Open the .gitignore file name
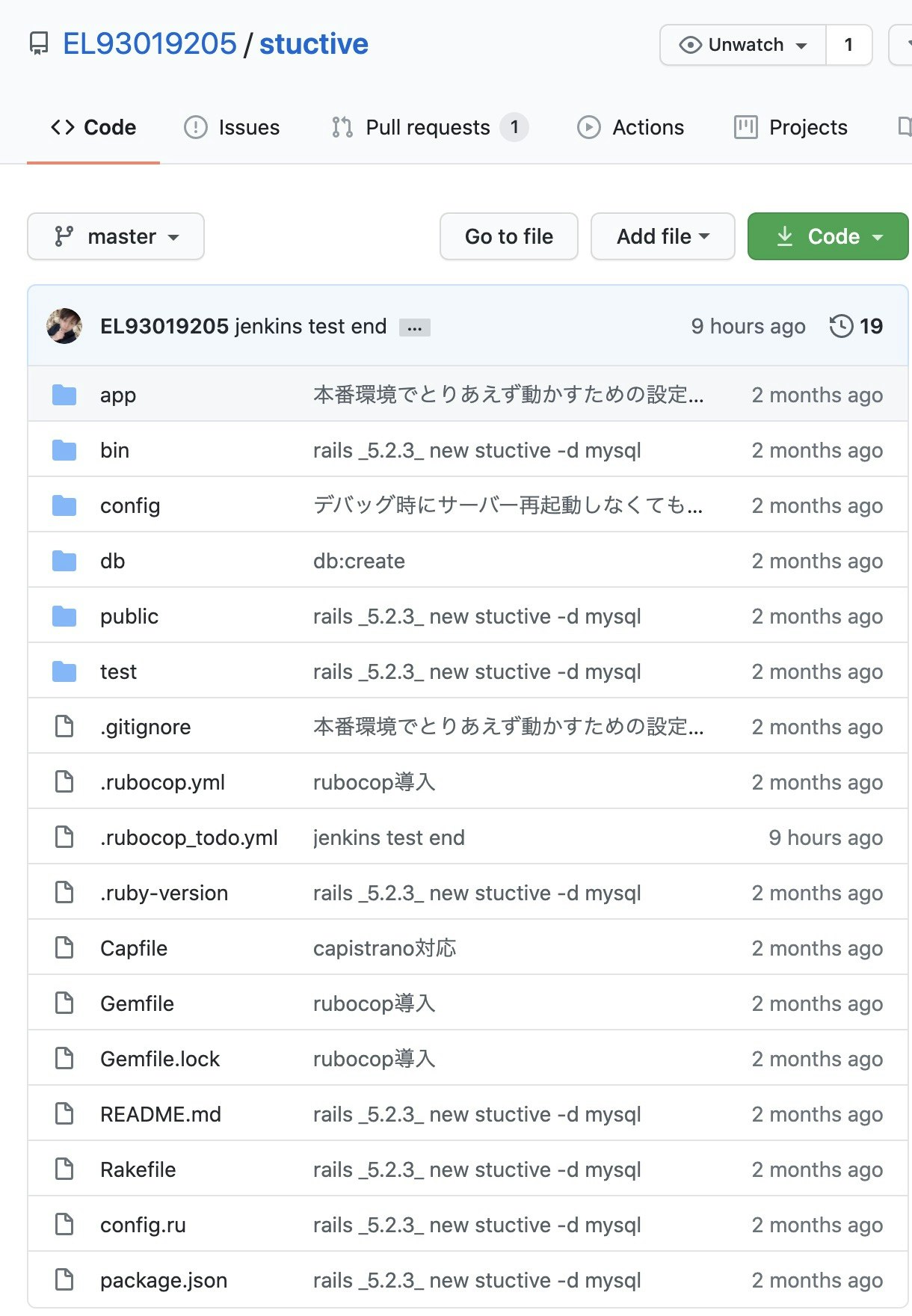This screenshot has height=1316, width=912. (x=146, y=727)
